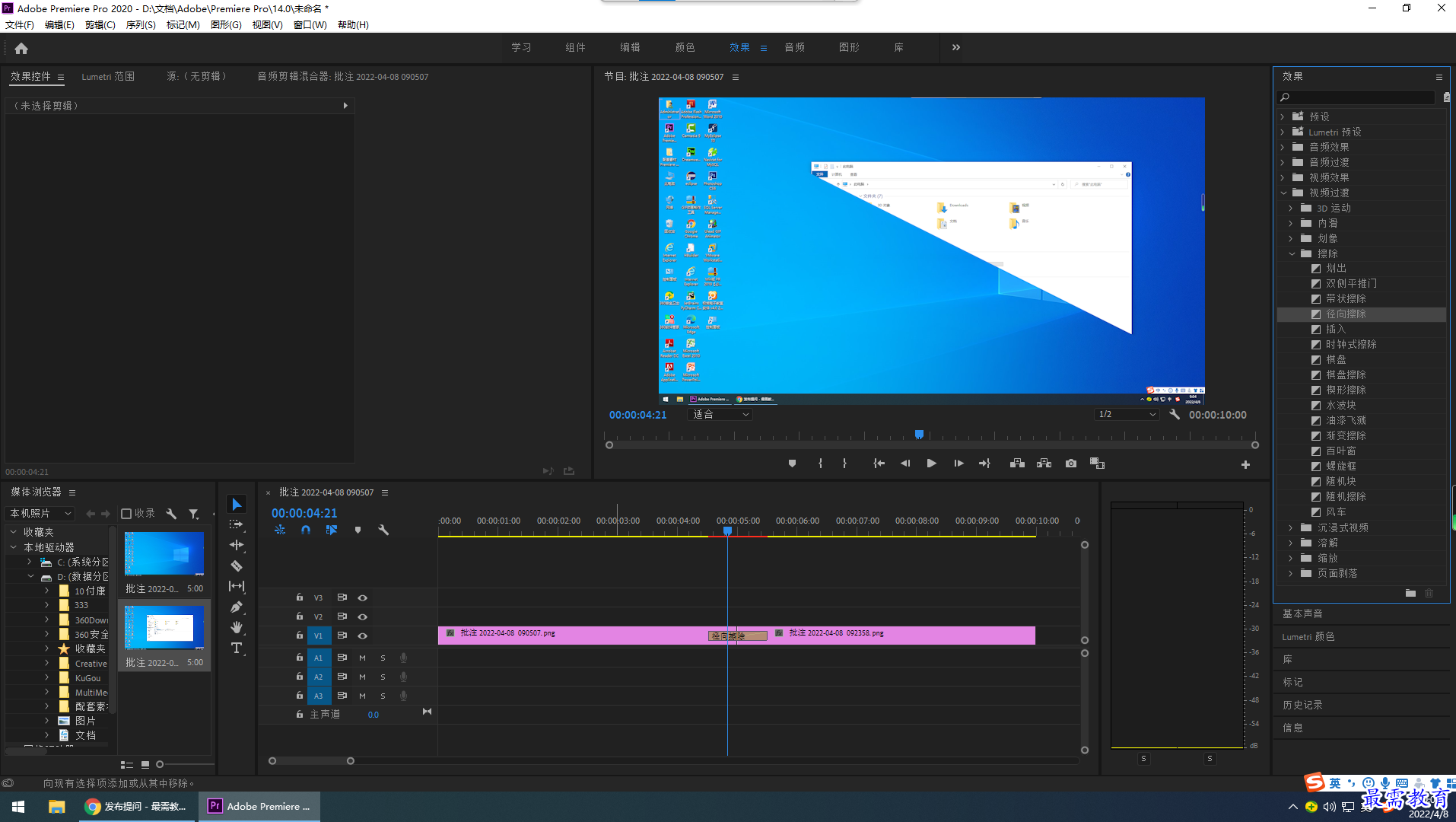Viewport: 1456px width, 822px height.
Task: Go to In point button
Action: pyautogui.click(x=879, y=464)
